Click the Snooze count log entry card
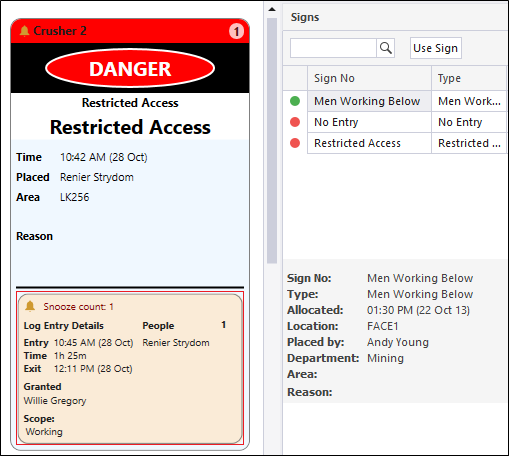Viewport: 509px width, 456px height. 130,368
